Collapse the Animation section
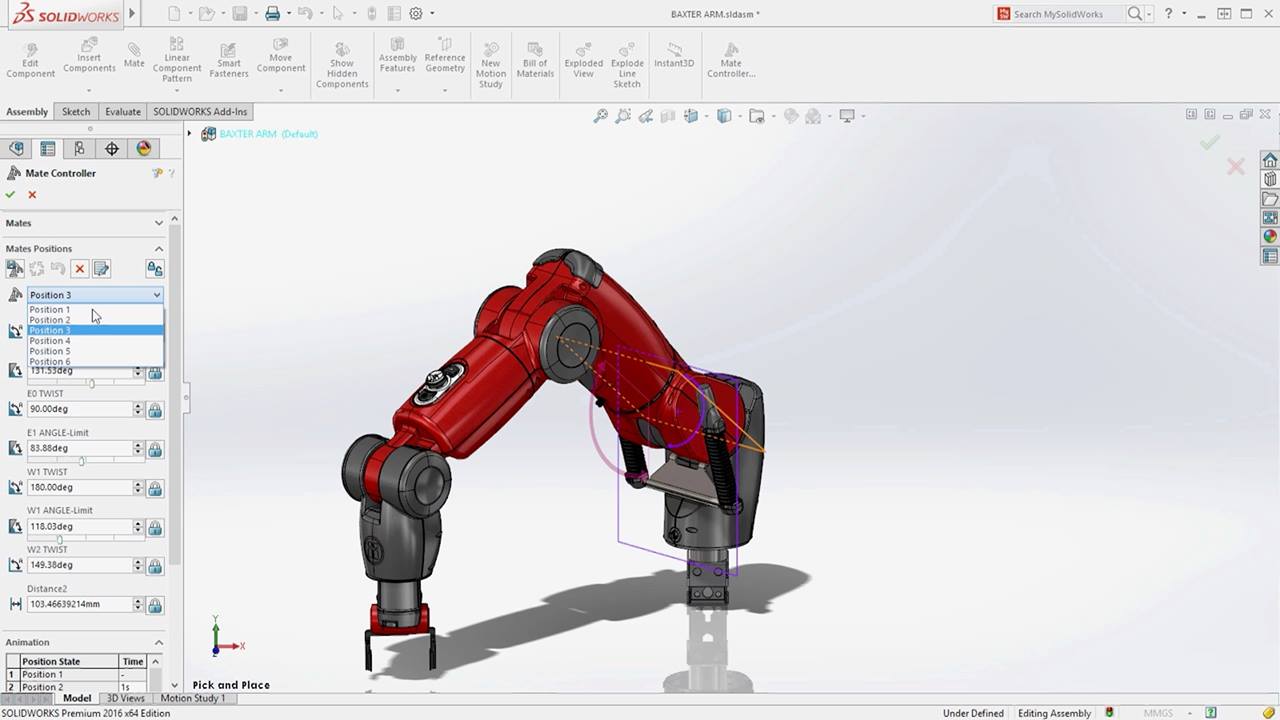This screenshot has width=1280, height=720. click(x=158, y=642)
